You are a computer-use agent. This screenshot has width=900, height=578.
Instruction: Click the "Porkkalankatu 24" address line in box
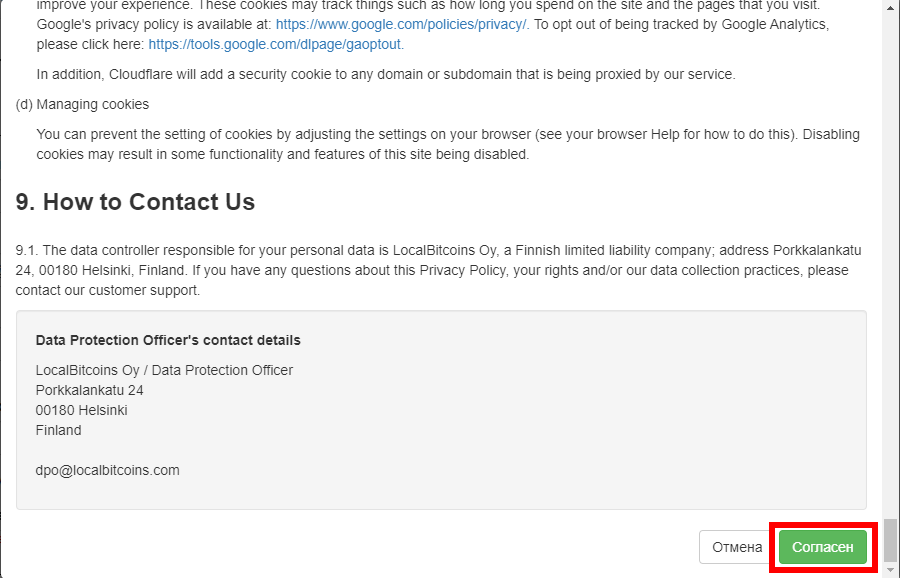point(90,390)
